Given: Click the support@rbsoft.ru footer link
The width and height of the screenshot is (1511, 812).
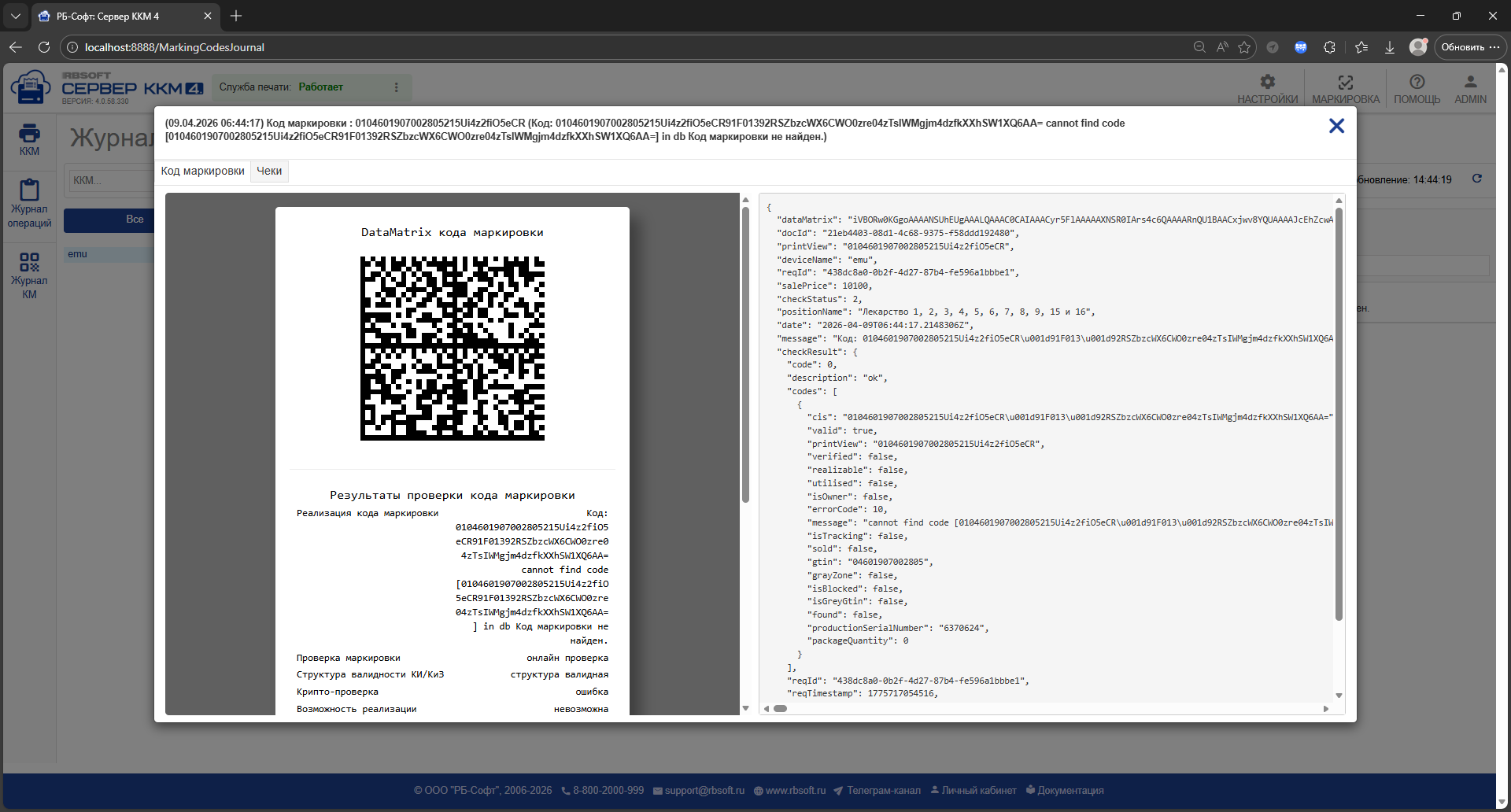Looking at the screenshot, I should pyautogui.click(x=698, y=791).
